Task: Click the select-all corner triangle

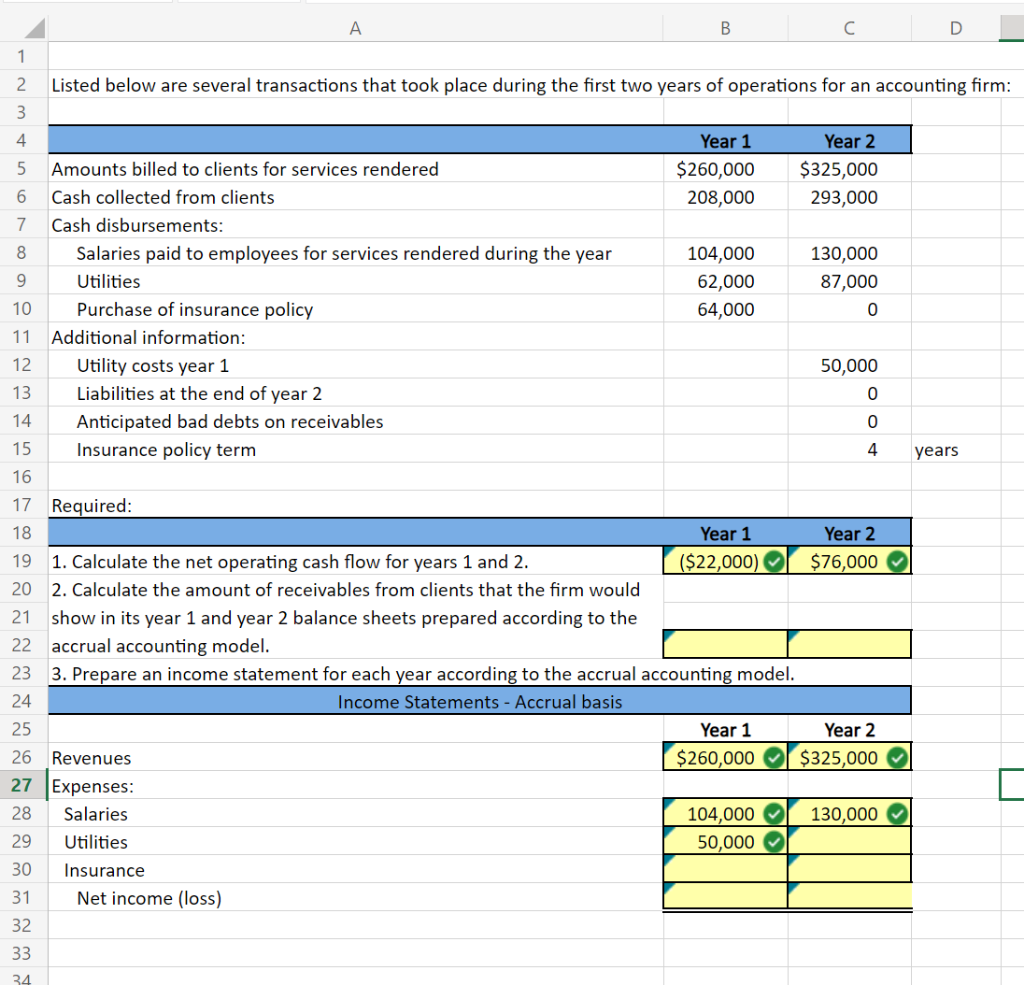Action: click(34, 29)
